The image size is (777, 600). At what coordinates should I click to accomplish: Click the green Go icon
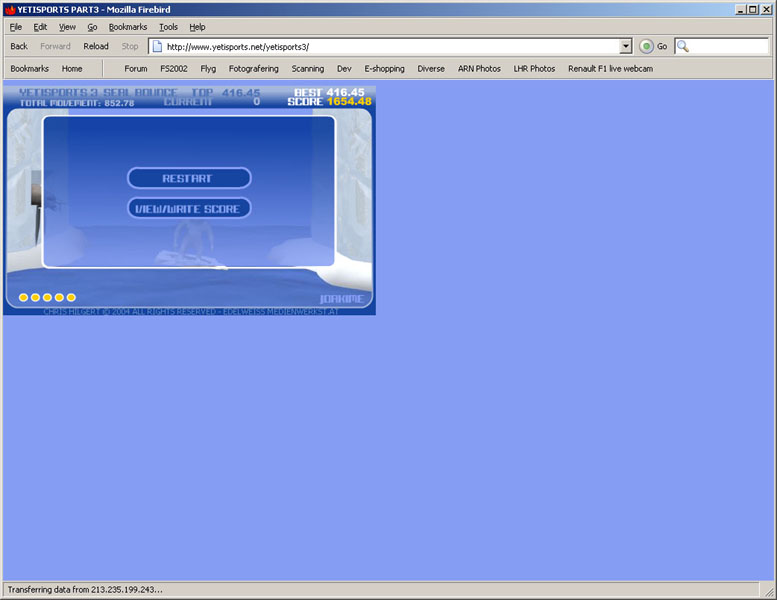tap(646, 47)
